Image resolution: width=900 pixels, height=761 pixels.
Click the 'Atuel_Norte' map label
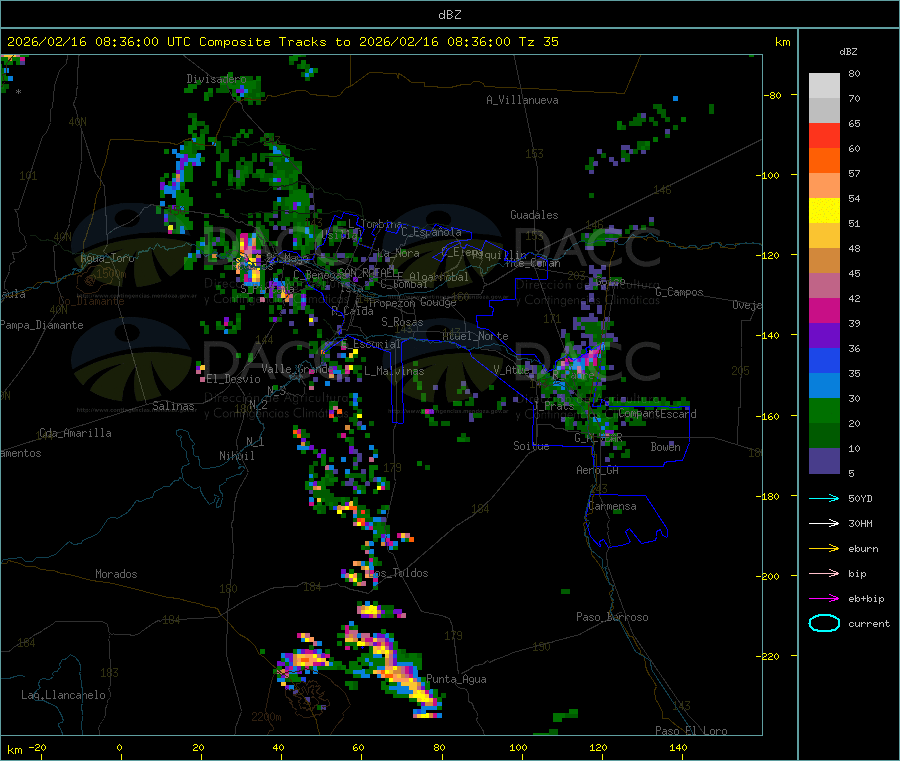coord(475,336)
